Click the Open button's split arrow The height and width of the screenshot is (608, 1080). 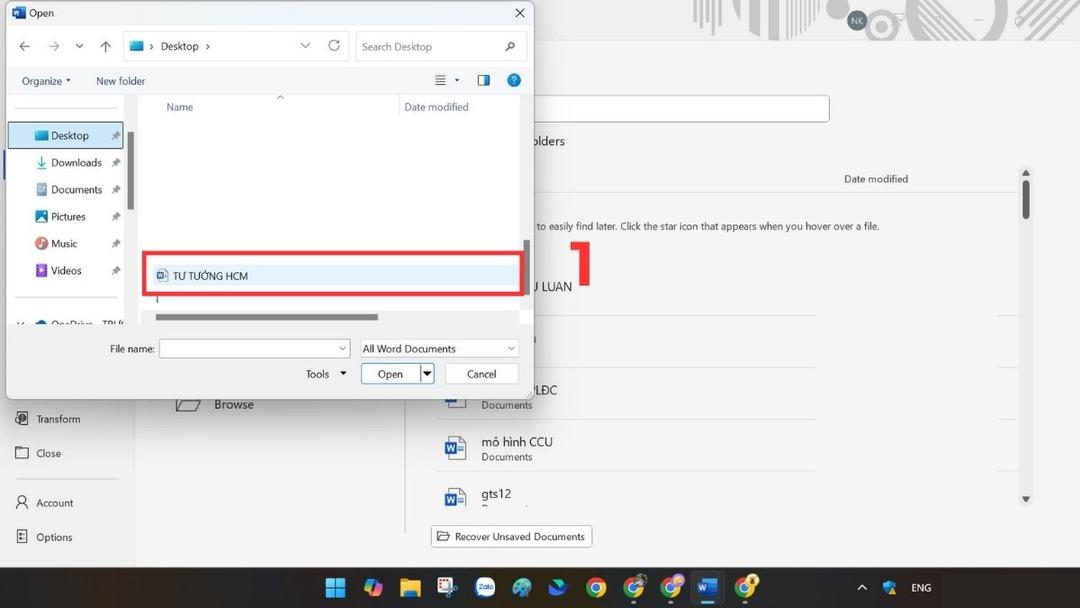click(x=426, y=373)
